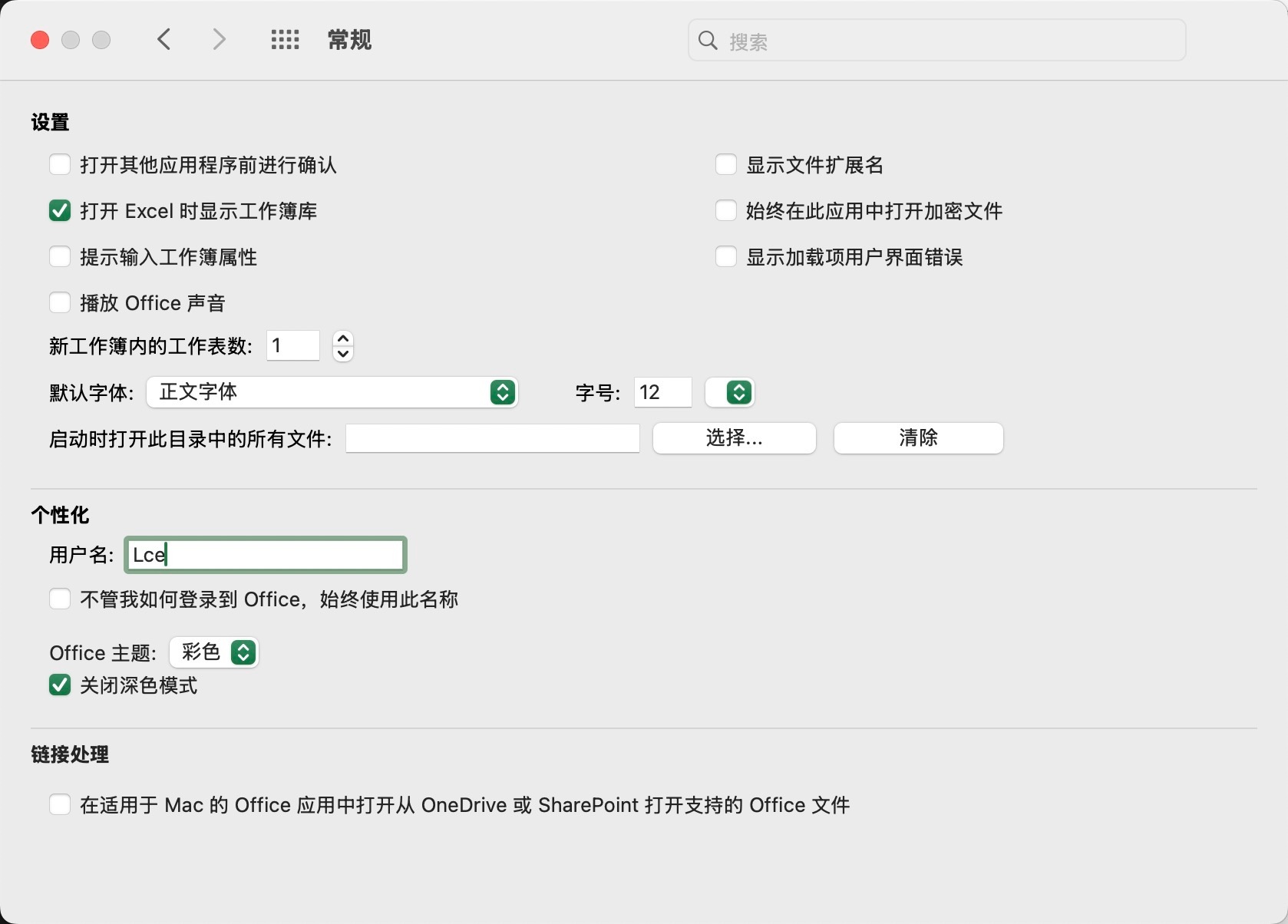
Task: Click the magnifier icon in search
Action: (x=708, y=41)
